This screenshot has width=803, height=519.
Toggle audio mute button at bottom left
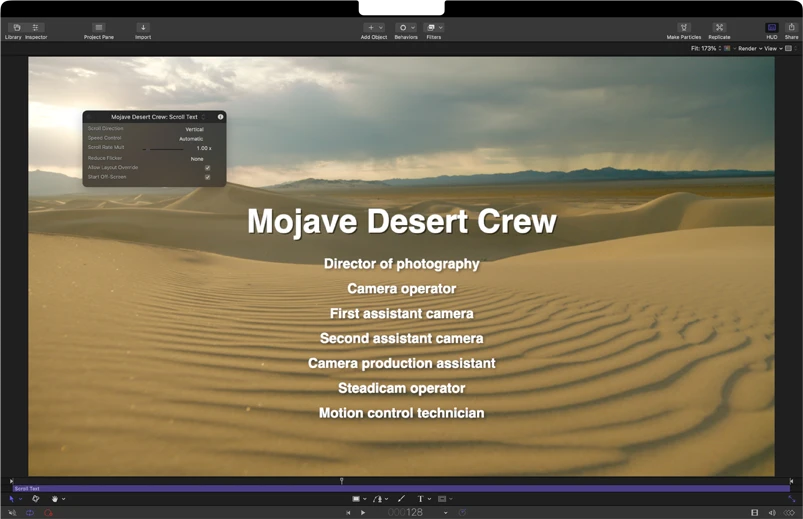click(x=12, y=512)
